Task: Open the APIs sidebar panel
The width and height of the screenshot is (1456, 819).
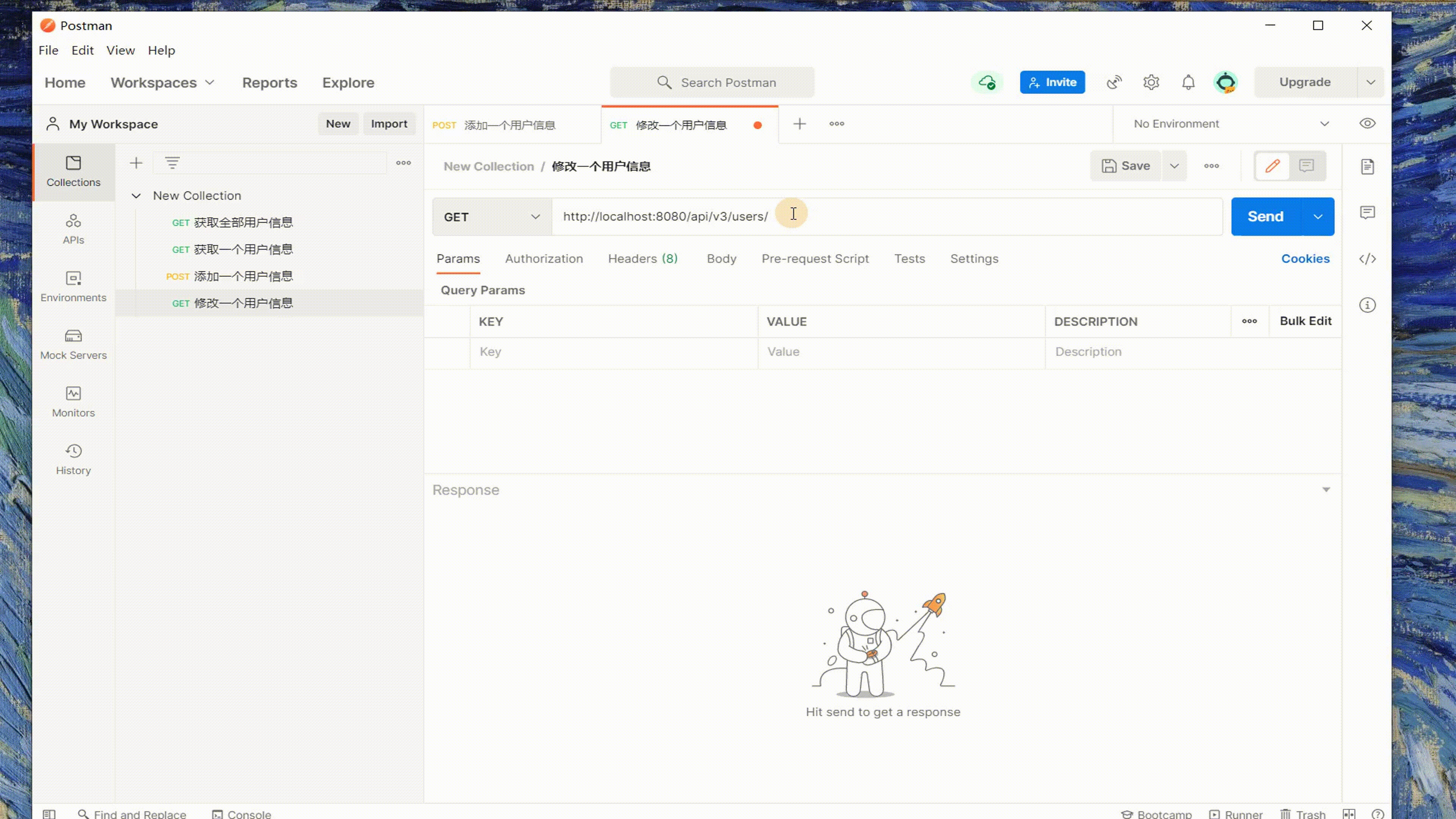Action: tap(74, 229)
